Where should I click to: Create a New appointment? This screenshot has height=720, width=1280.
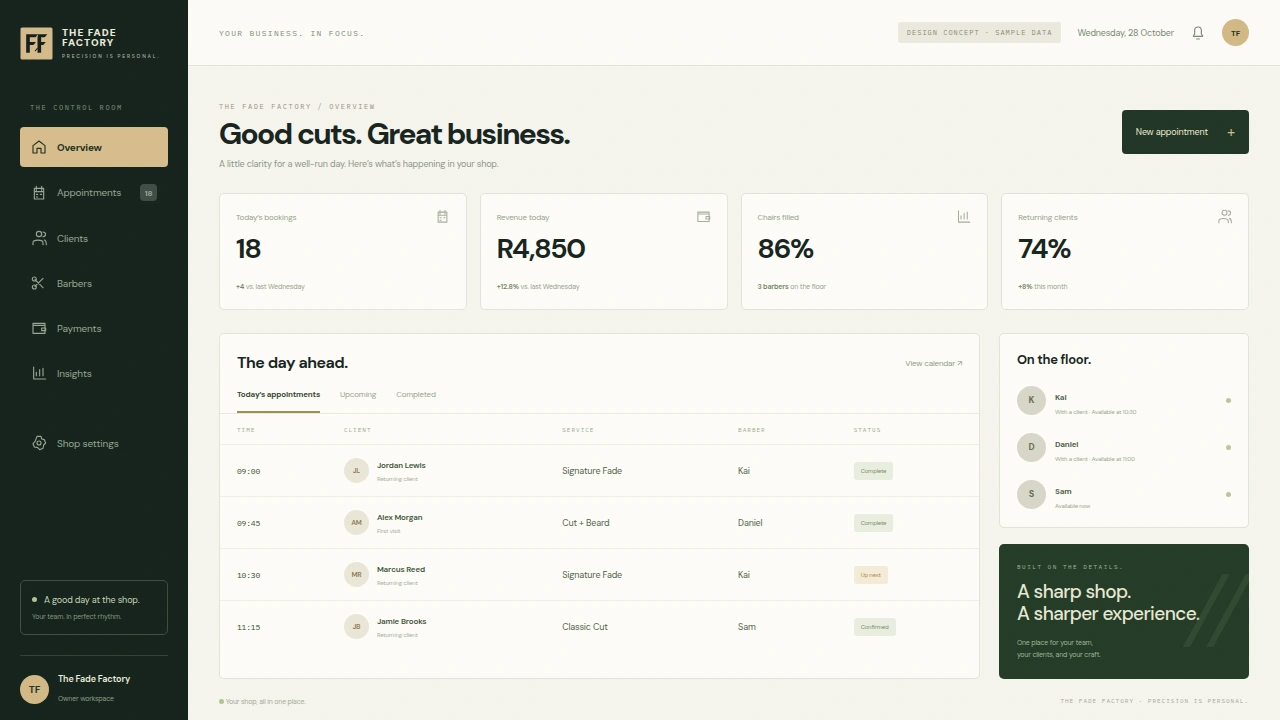point(1185,132)
